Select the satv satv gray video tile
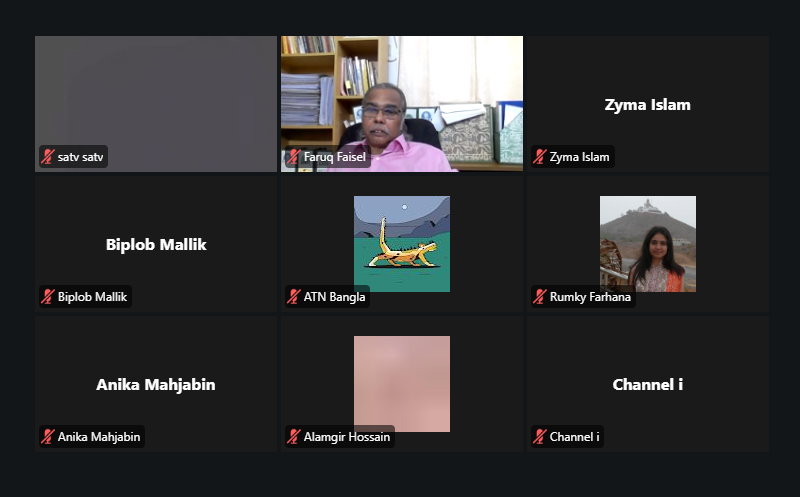Image resolution: width=800 pixels, height=497 pixels. pyautogui.click(x=156, y=104)
